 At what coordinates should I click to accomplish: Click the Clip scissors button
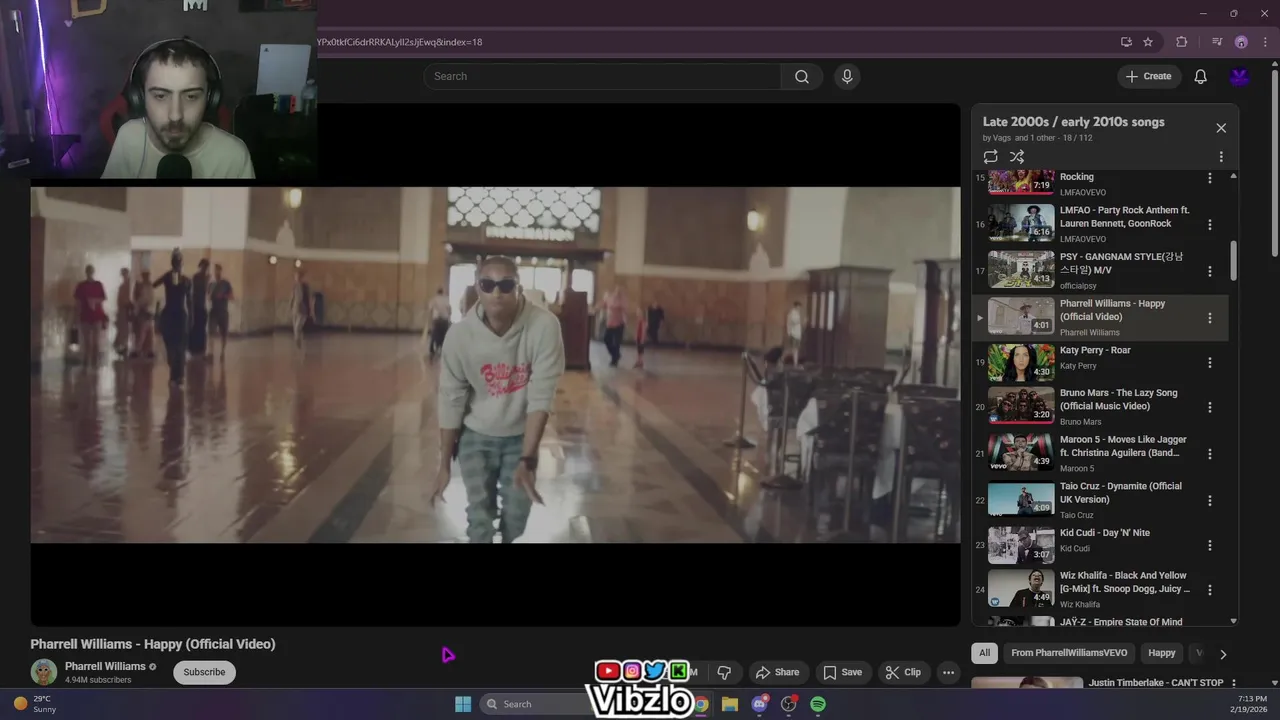coord(903,672)
